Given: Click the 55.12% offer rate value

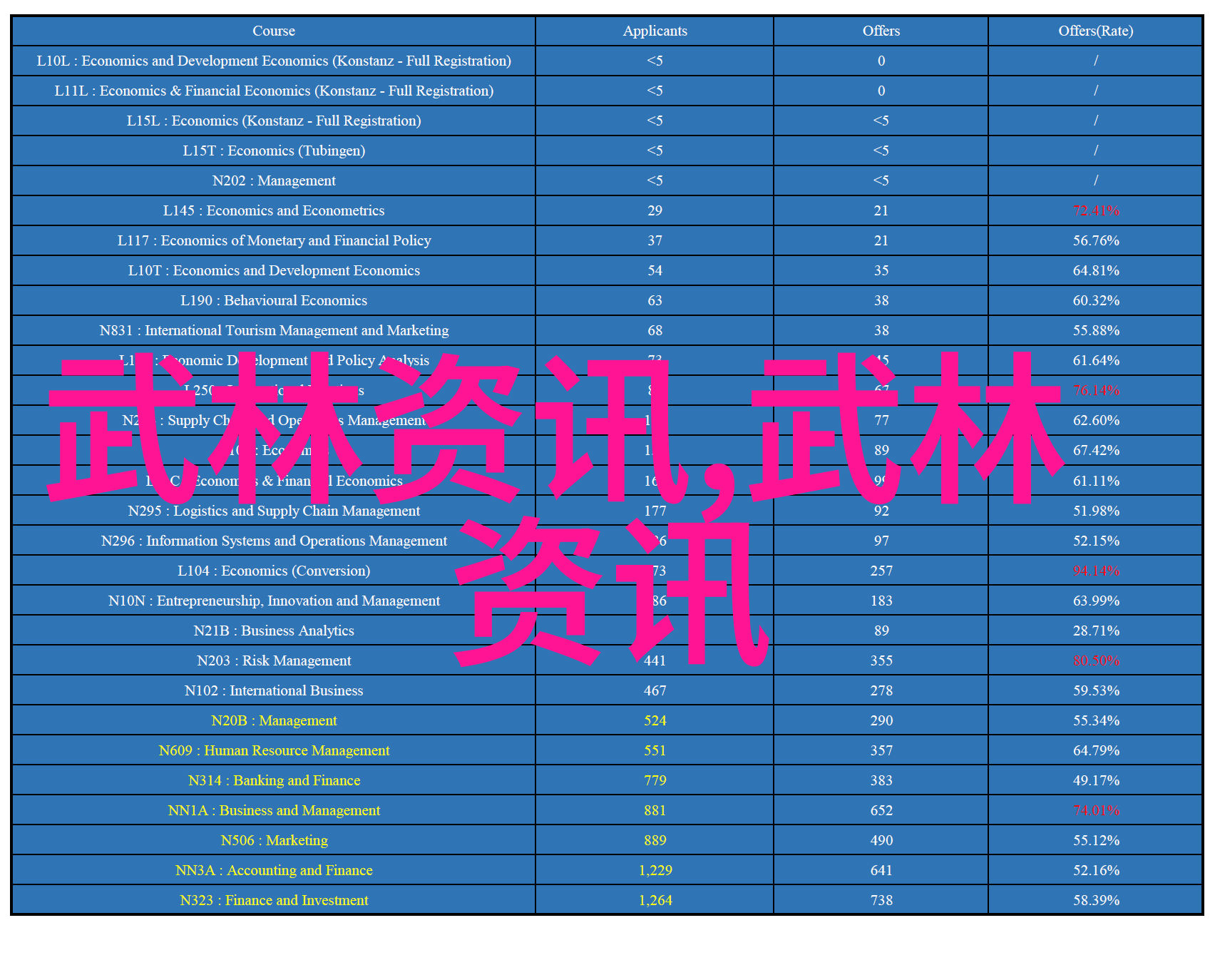Looking at the screenshot, I should [x=1096, y=840].
